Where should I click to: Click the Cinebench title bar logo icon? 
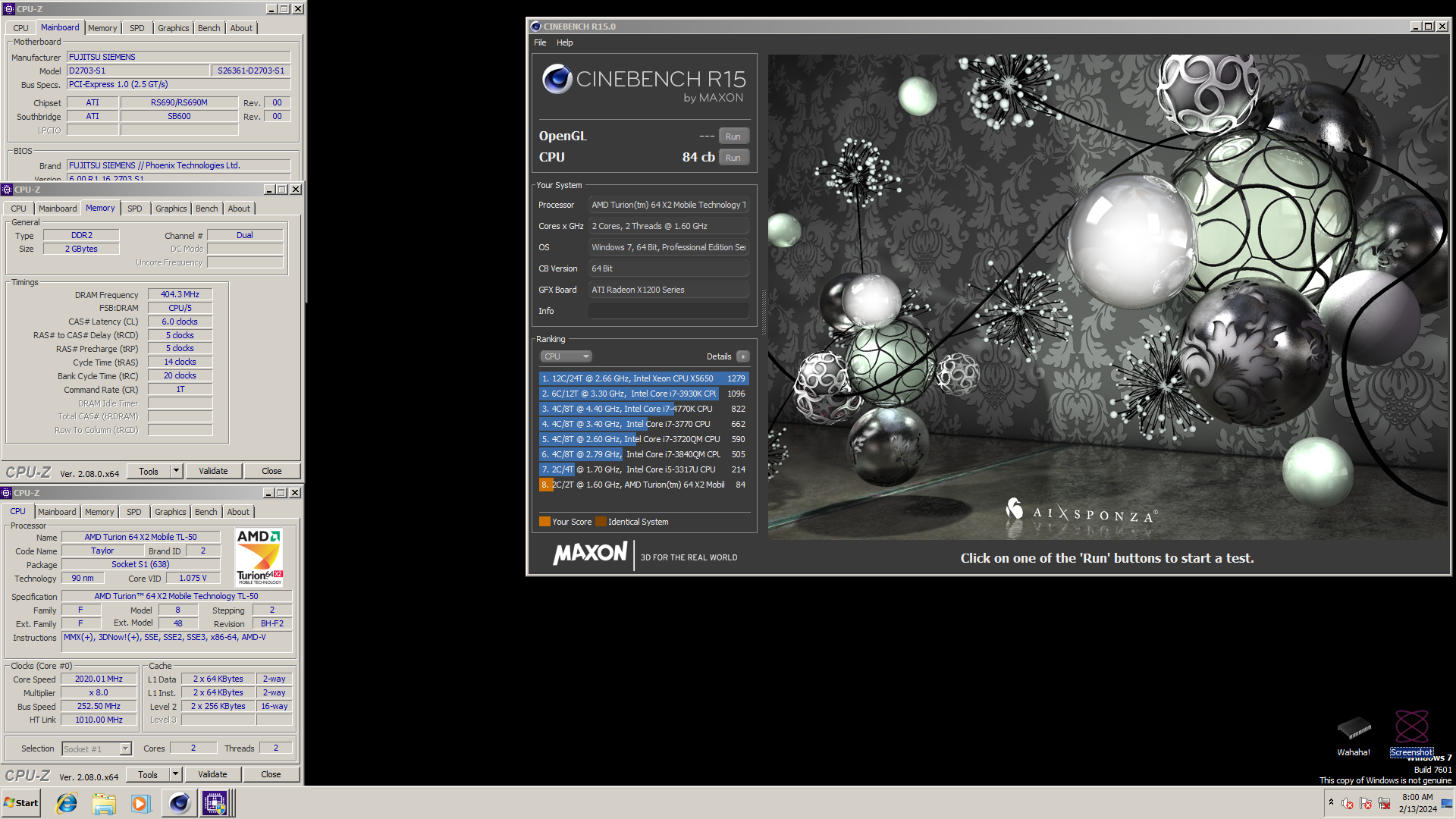tap(535, 27)
